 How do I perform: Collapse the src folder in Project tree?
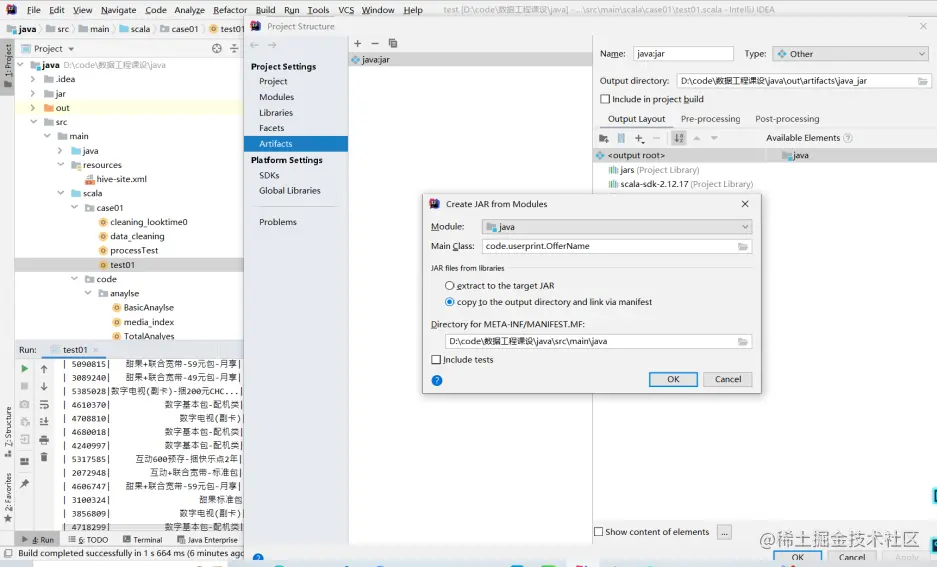pos(33,122)
